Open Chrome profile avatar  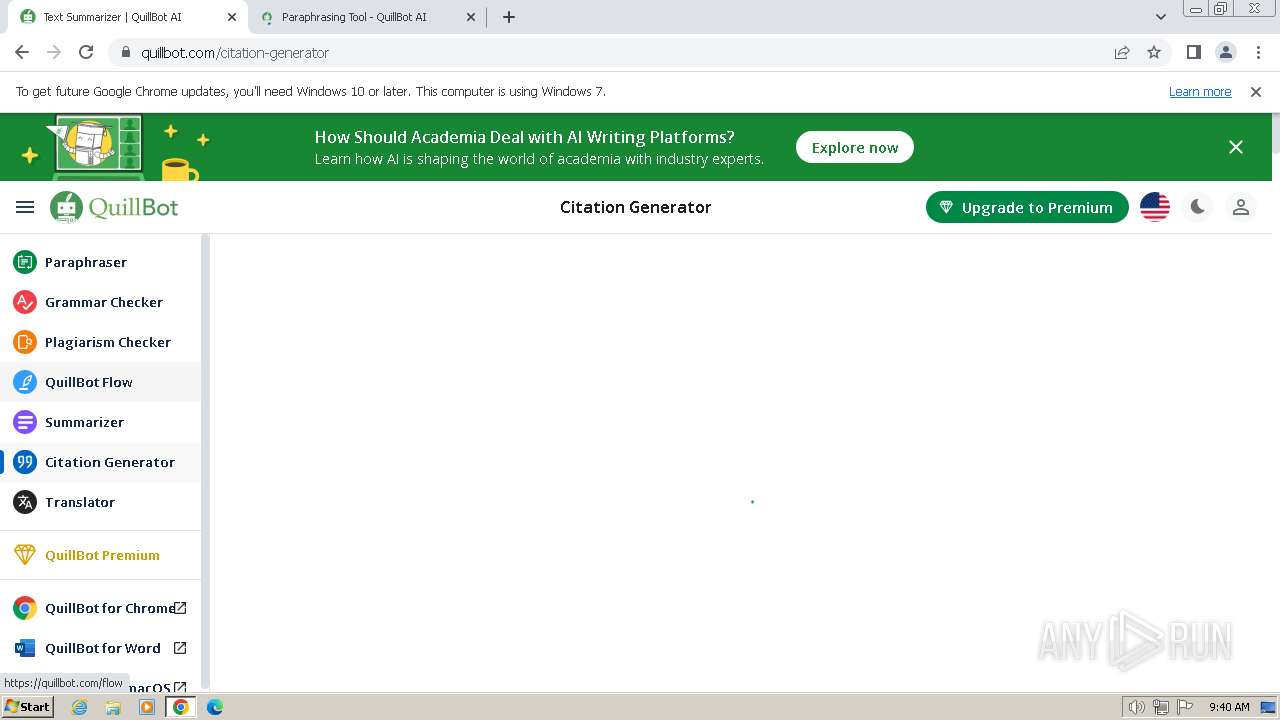1226,52
